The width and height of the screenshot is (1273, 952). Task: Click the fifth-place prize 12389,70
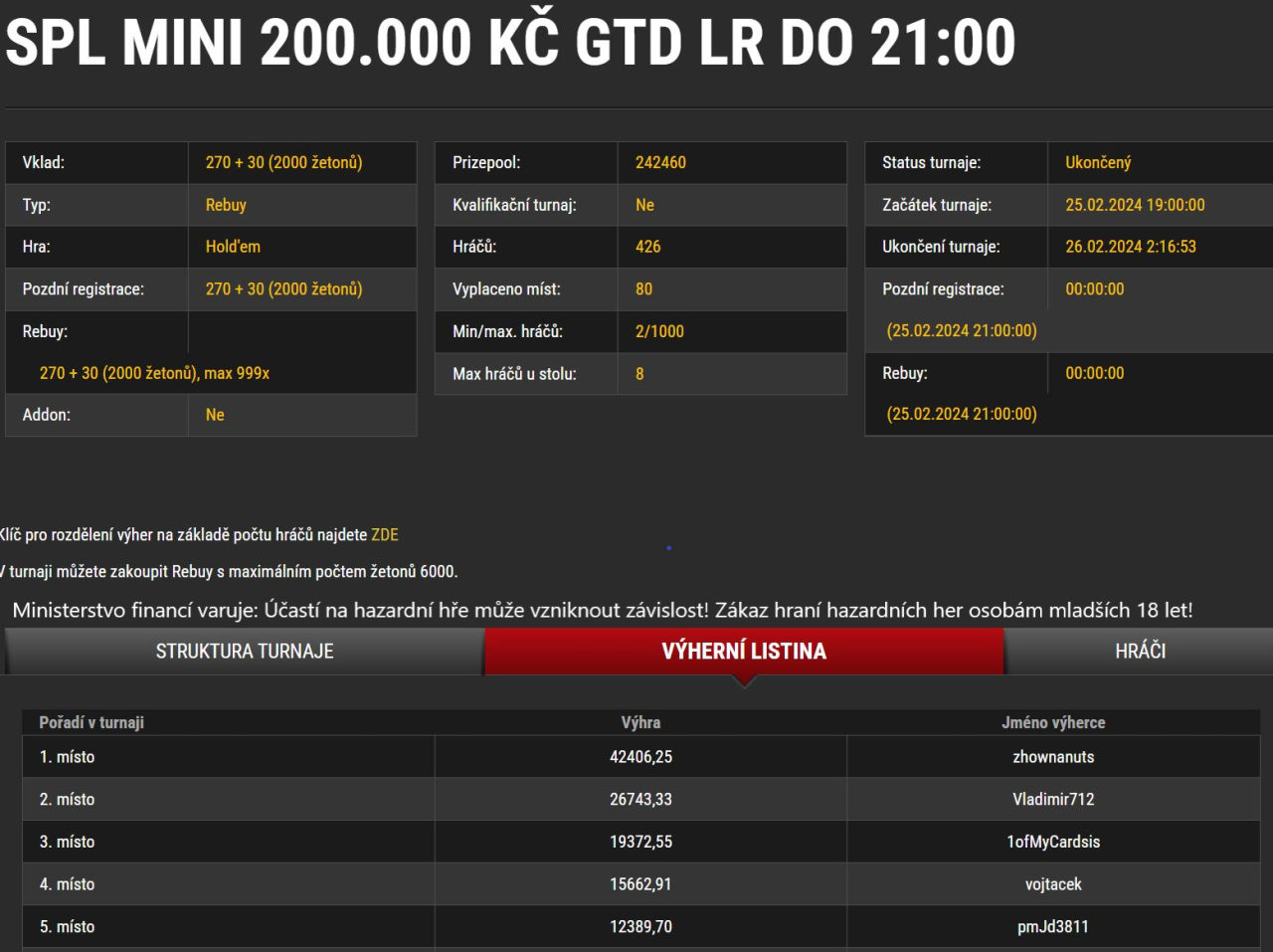640,927
